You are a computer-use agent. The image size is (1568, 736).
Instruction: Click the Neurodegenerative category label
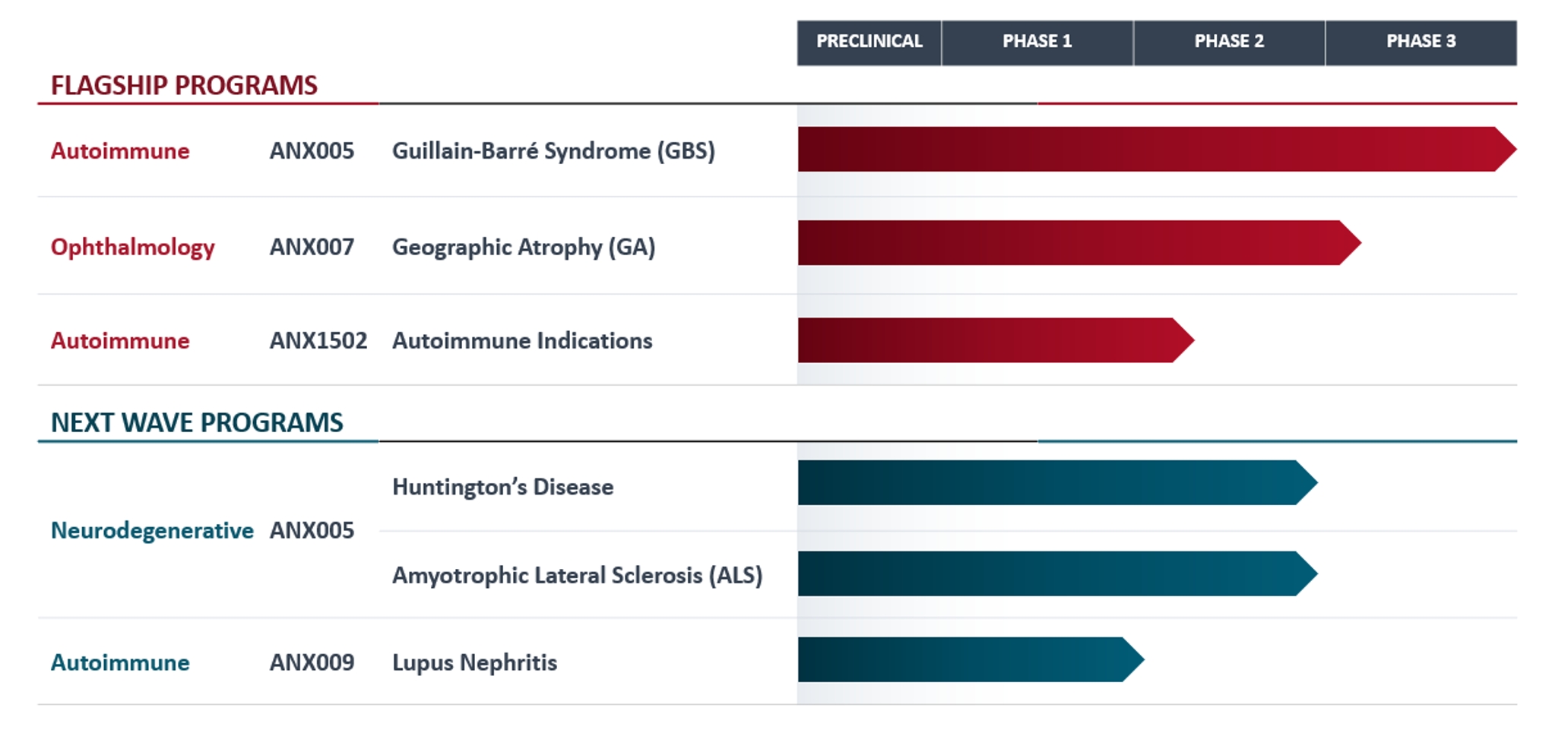tap(152, 531)
